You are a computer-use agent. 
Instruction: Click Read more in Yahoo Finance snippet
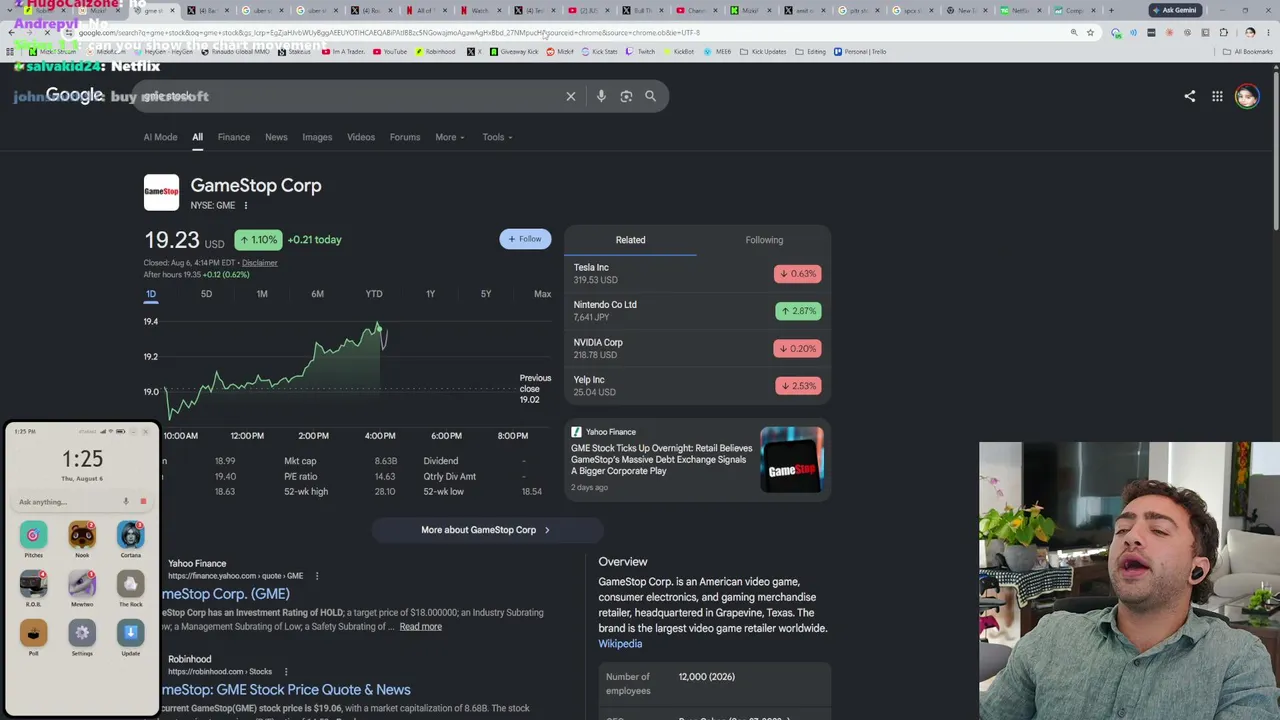point(420,627)
